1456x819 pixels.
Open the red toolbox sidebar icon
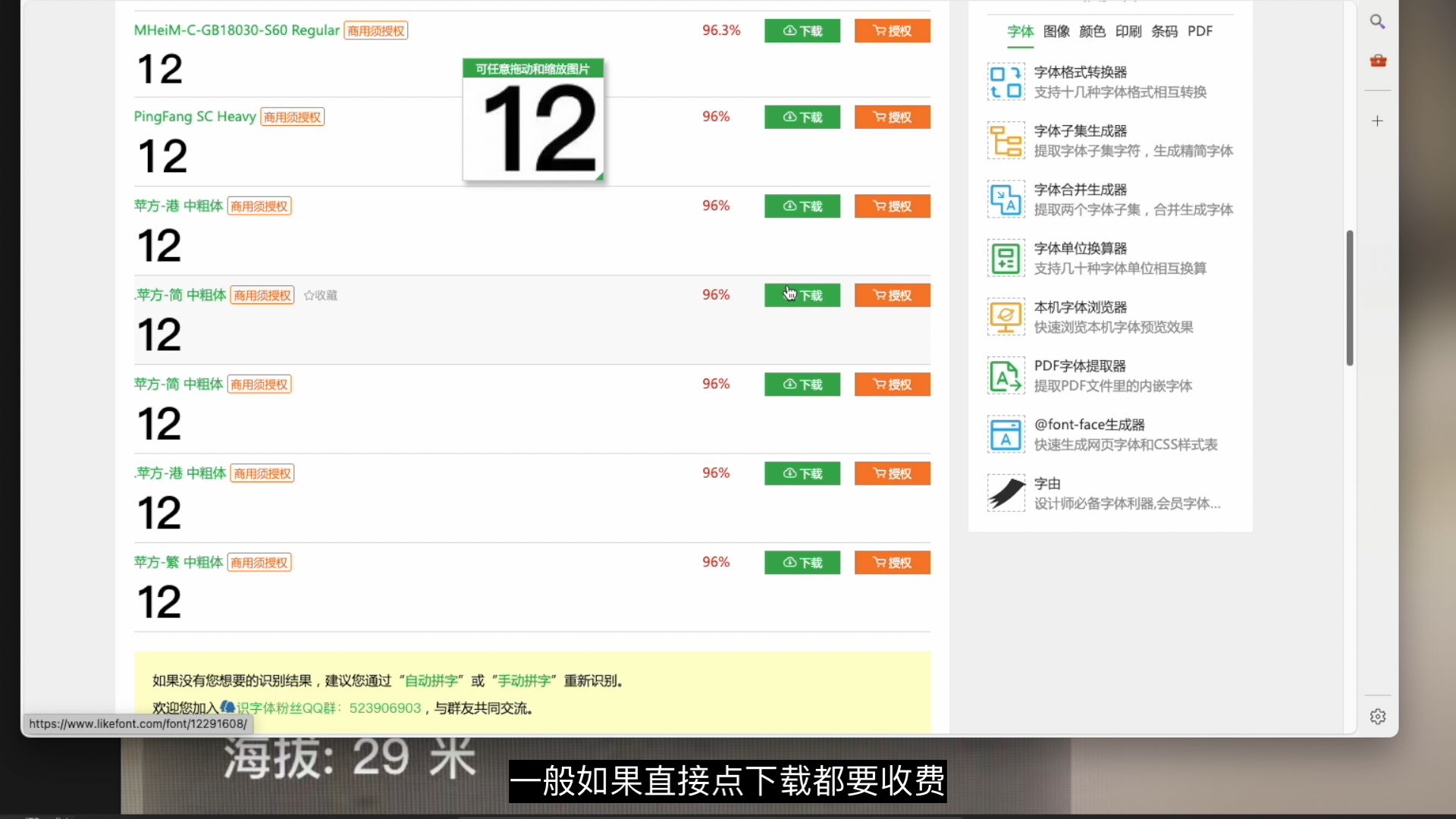click(x=1378, y=61)
